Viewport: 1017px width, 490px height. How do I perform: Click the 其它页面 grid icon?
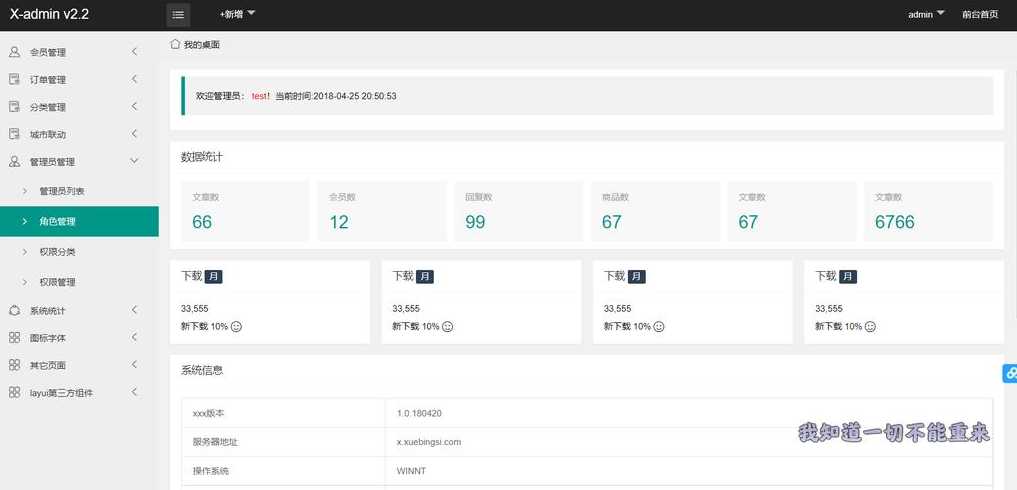[x=14, y=365]
